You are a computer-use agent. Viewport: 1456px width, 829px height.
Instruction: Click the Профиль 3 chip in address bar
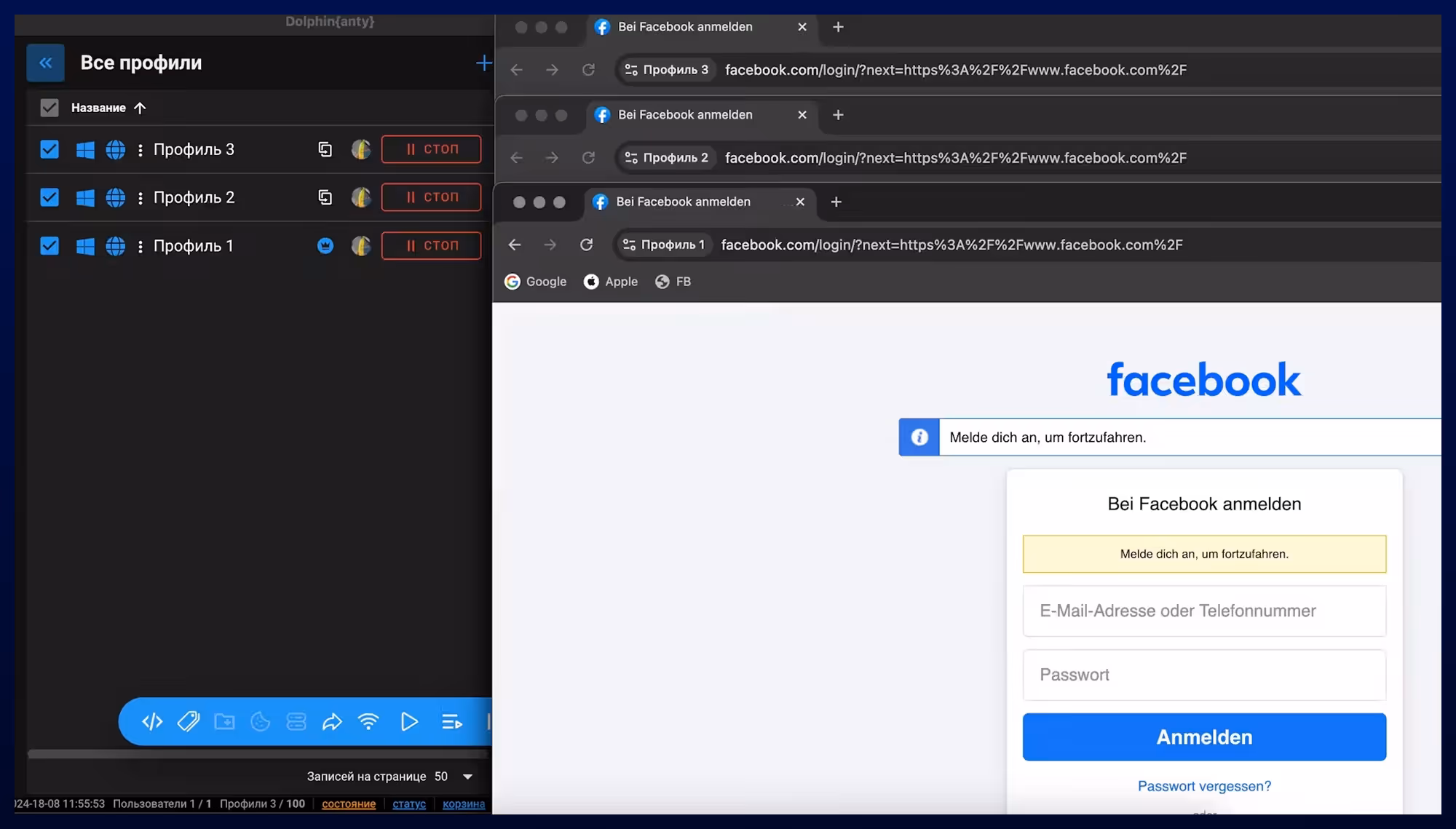pyautogui.click(x=667, y=70)
